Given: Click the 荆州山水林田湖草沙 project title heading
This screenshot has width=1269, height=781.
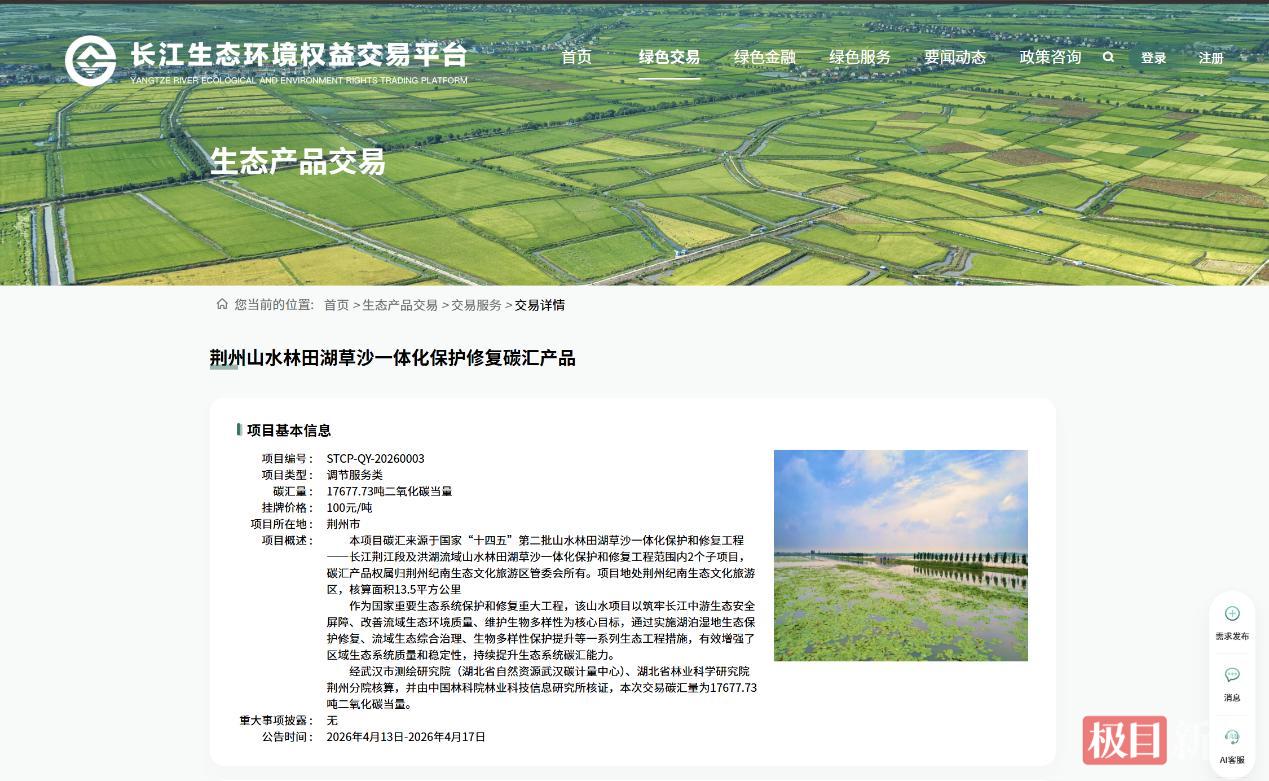Looking at the screenshot, I should (x=392, y=358).
